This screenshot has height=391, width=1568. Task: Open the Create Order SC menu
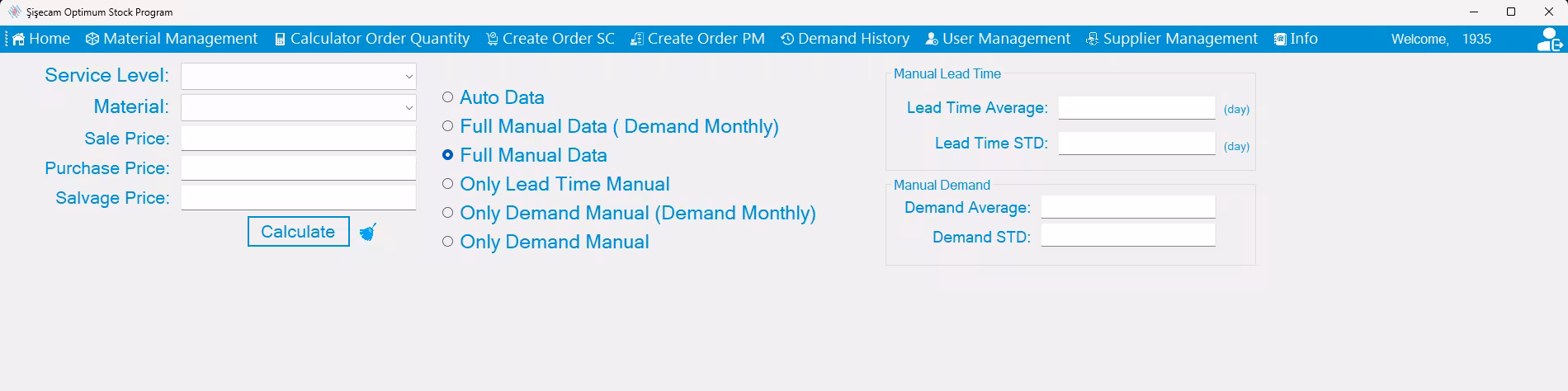click(x=550, y=39)
